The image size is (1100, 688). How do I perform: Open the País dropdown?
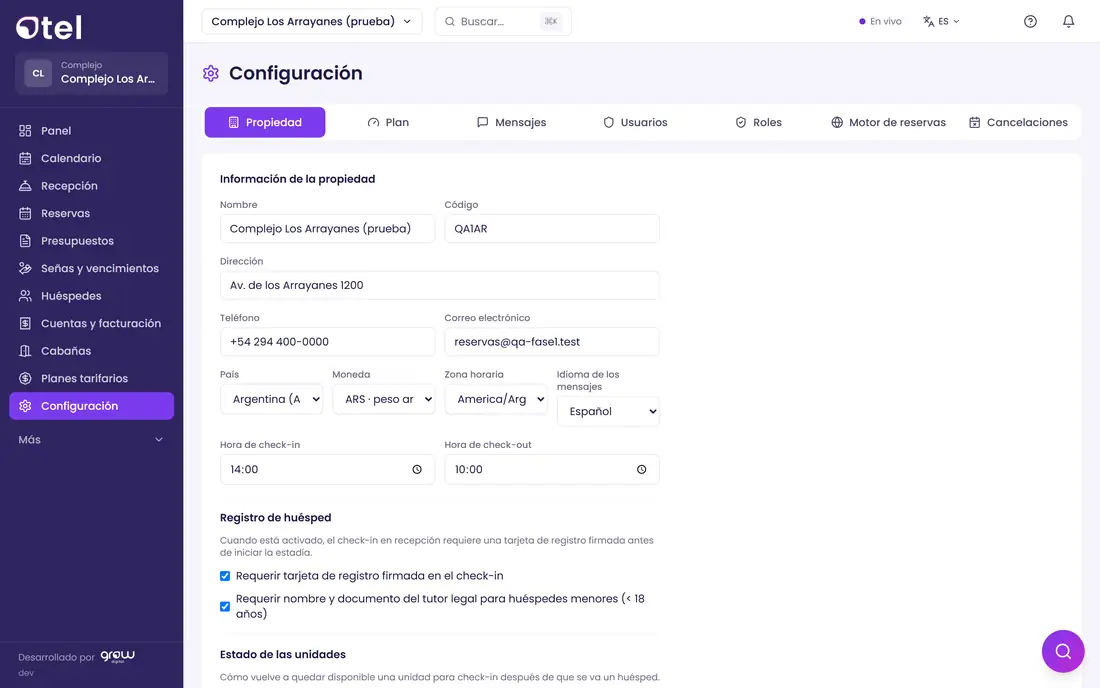[271, 399]
